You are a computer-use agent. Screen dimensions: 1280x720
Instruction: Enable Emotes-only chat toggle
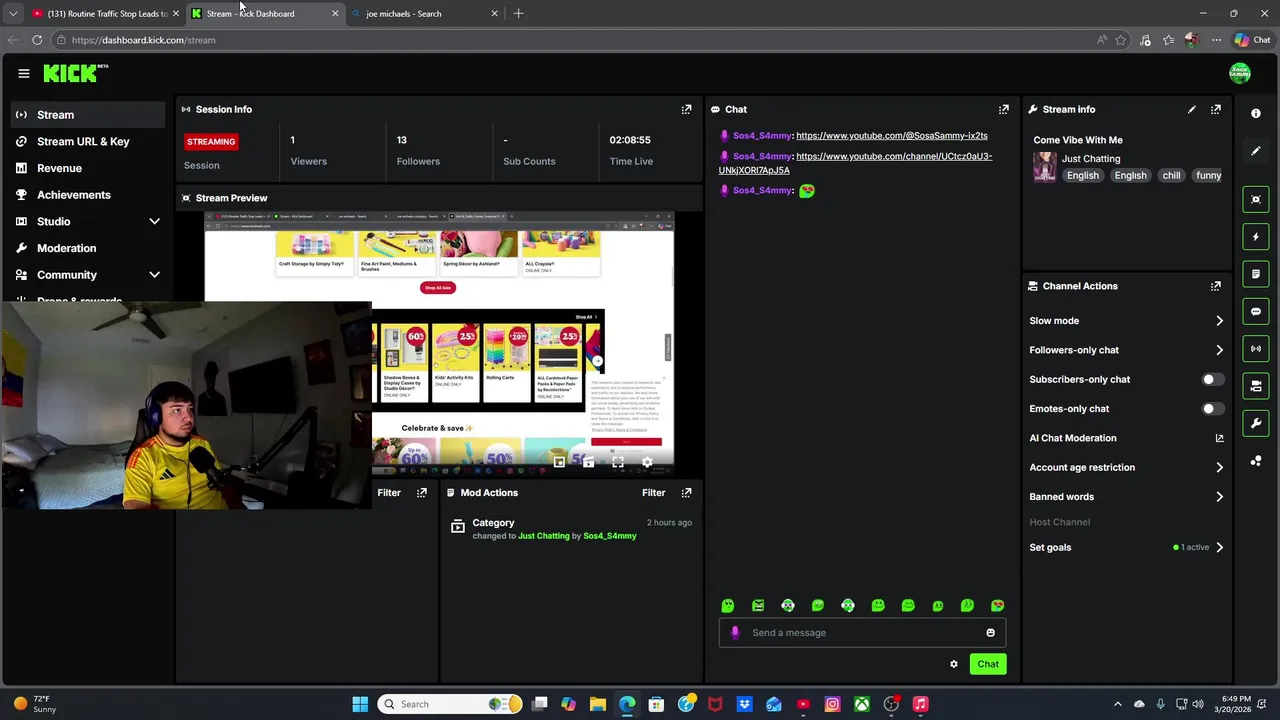point(1211,408)
